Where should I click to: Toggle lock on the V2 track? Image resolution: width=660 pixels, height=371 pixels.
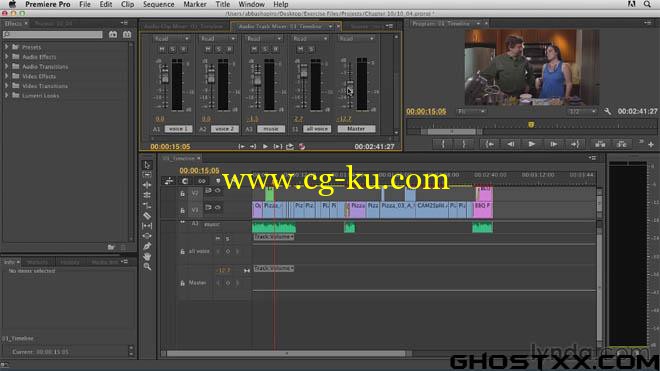coord(182,194)
